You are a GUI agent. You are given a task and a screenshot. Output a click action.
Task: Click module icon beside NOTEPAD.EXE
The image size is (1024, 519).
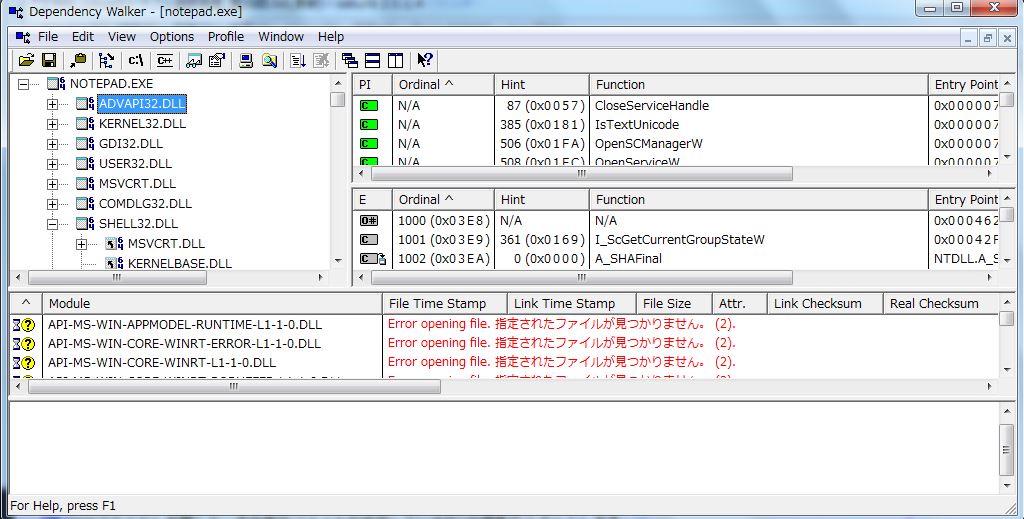coord(57,84)
